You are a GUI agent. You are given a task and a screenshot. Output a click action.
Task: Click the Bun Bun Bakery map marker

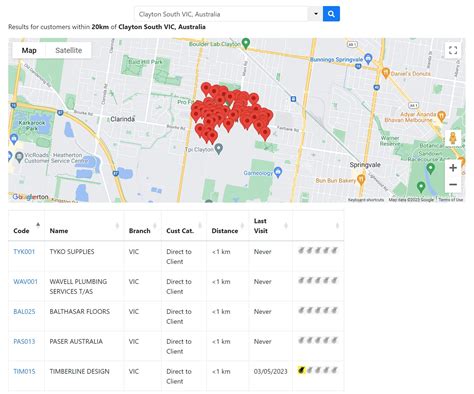pyautogui.click(x=361, y=180)
